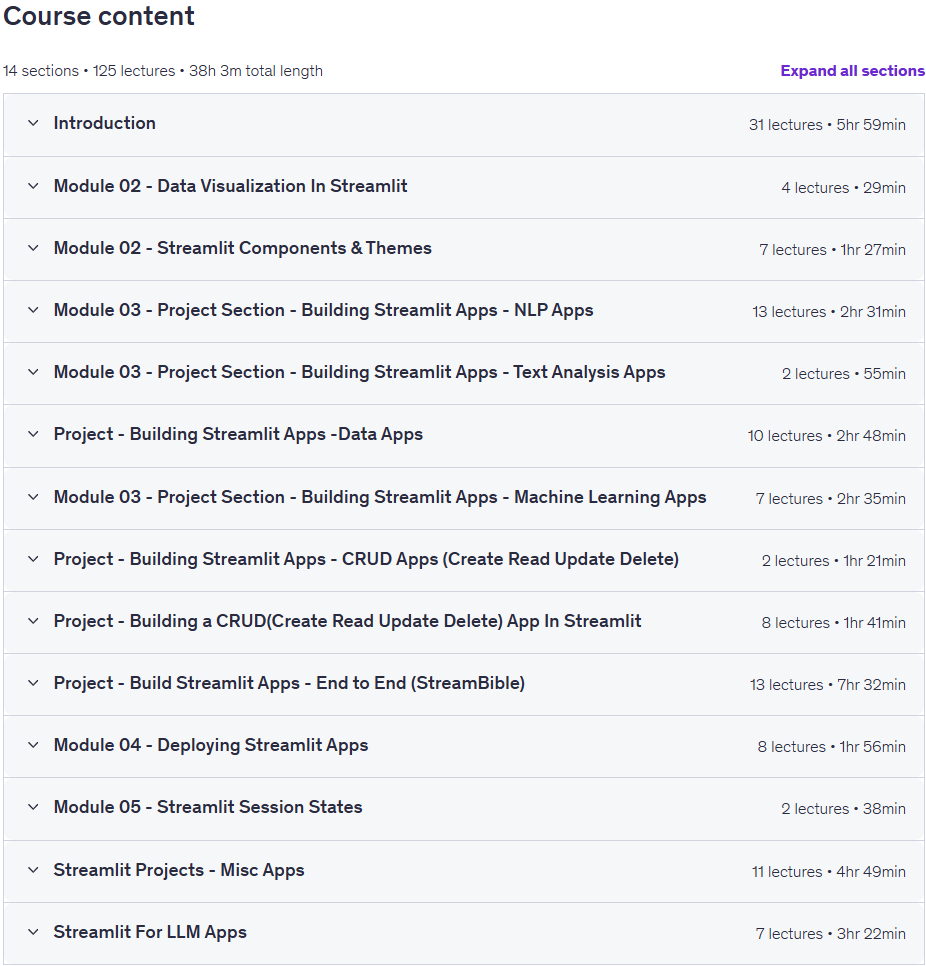926x966 pixels.
Task: Click the 31 lectures • 5hr 59min text
Action: tap(827, 125)
